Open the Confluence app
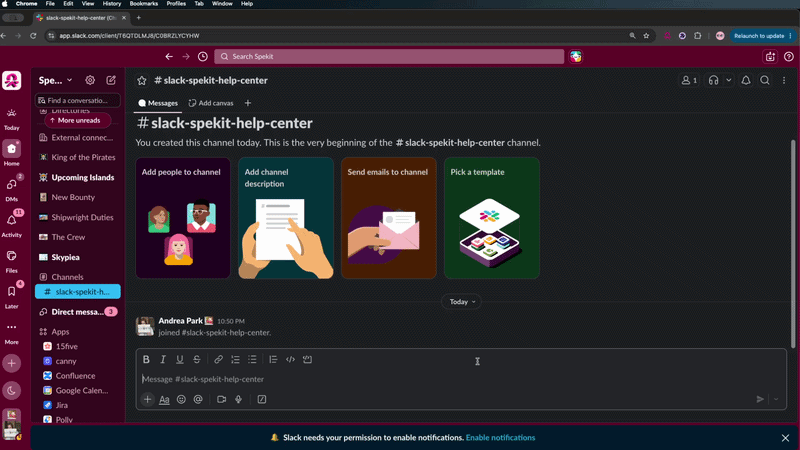This screenshot has height=450, width=800. [x=78, y=376]
